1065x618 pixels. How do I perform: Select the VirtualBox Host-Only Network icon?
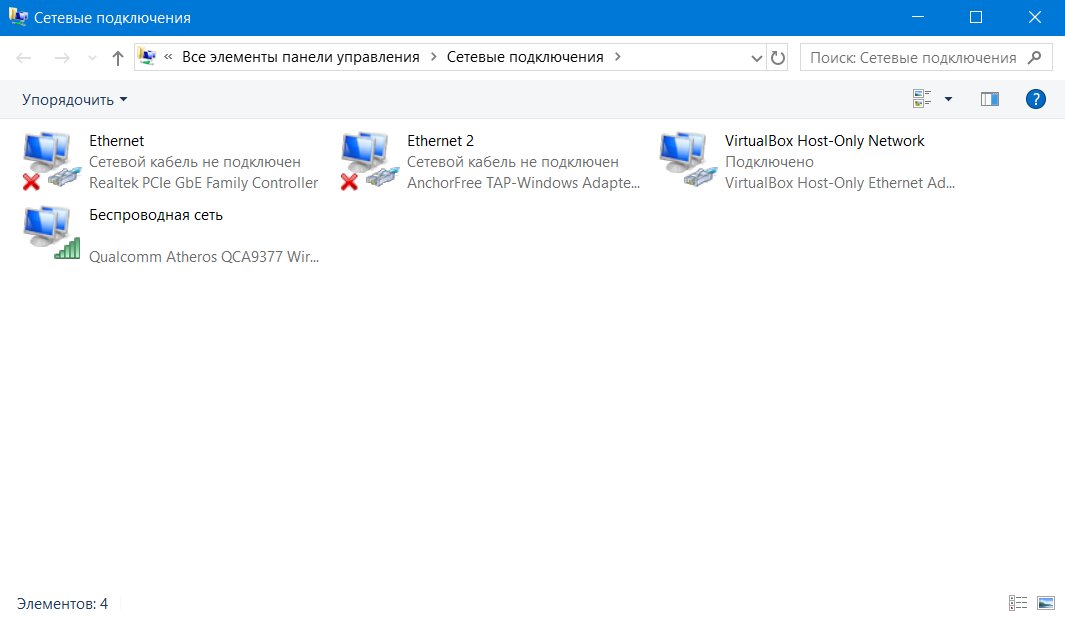point(687,160)
